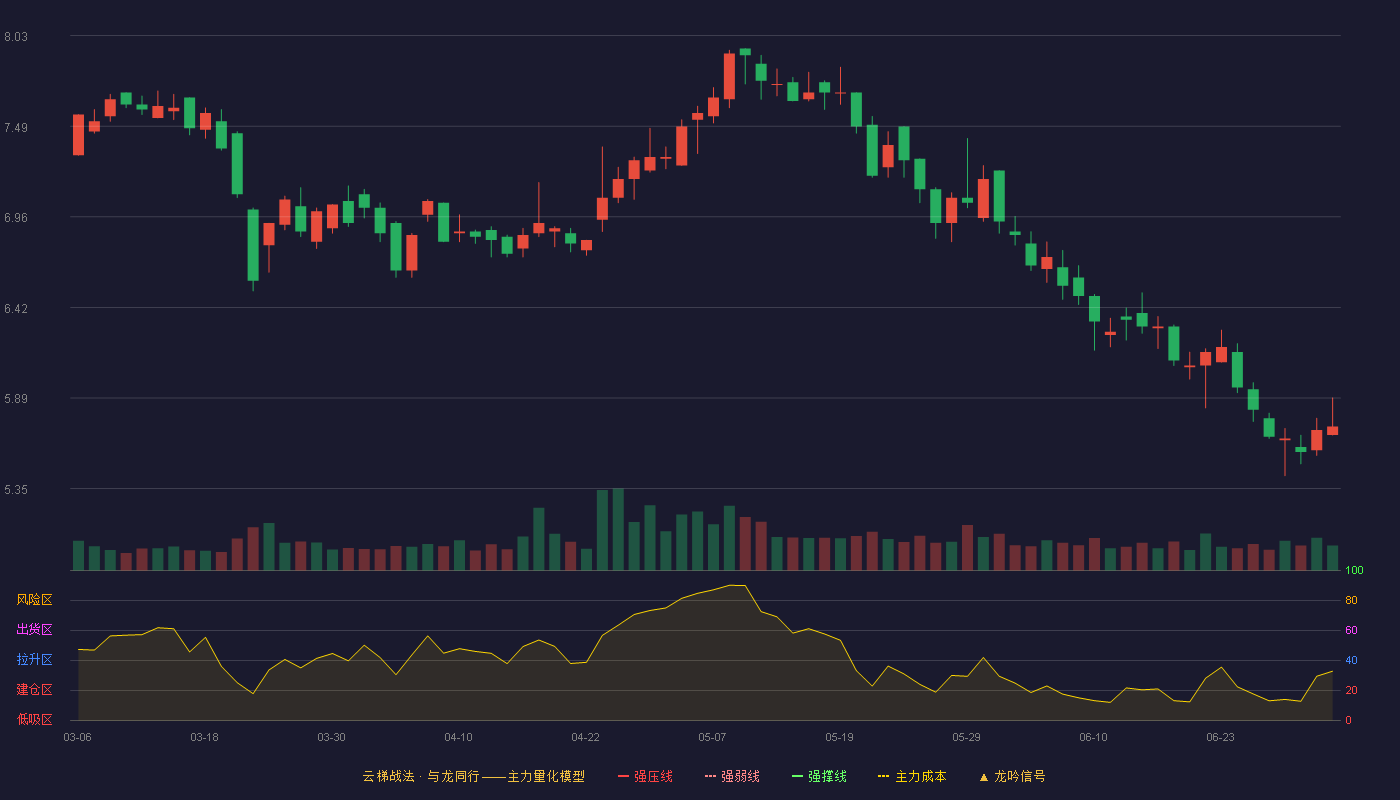Click the 5.35 price axis label
The width and height of the screenshot is (1400, 800).
coord(16,490)
